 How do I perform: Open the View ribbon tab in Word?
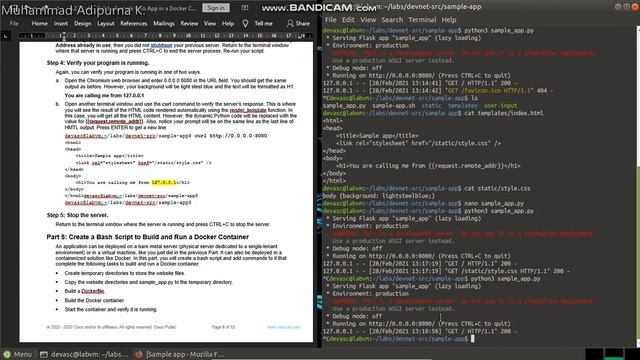210,24
